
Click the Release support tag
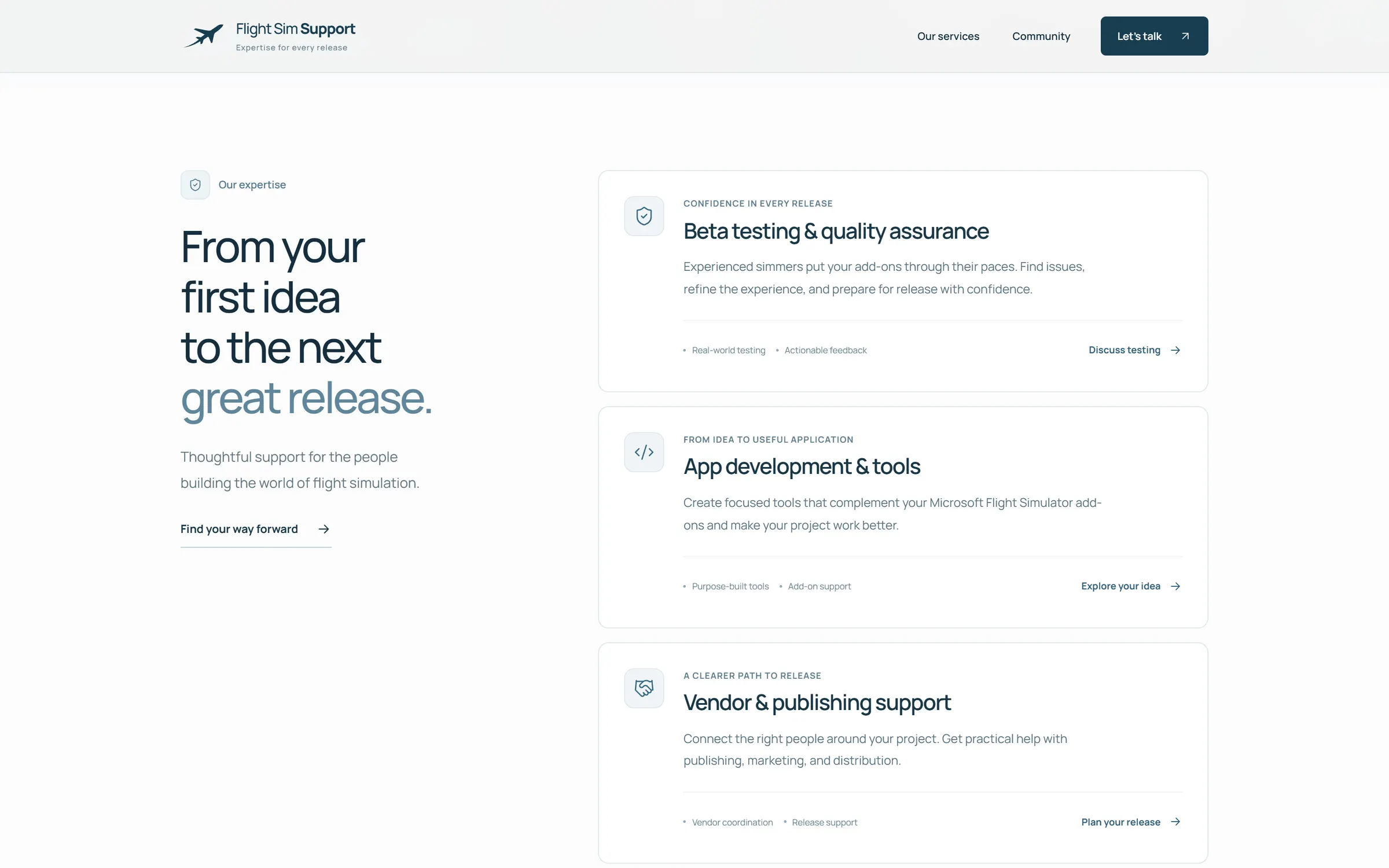(824, 822)
